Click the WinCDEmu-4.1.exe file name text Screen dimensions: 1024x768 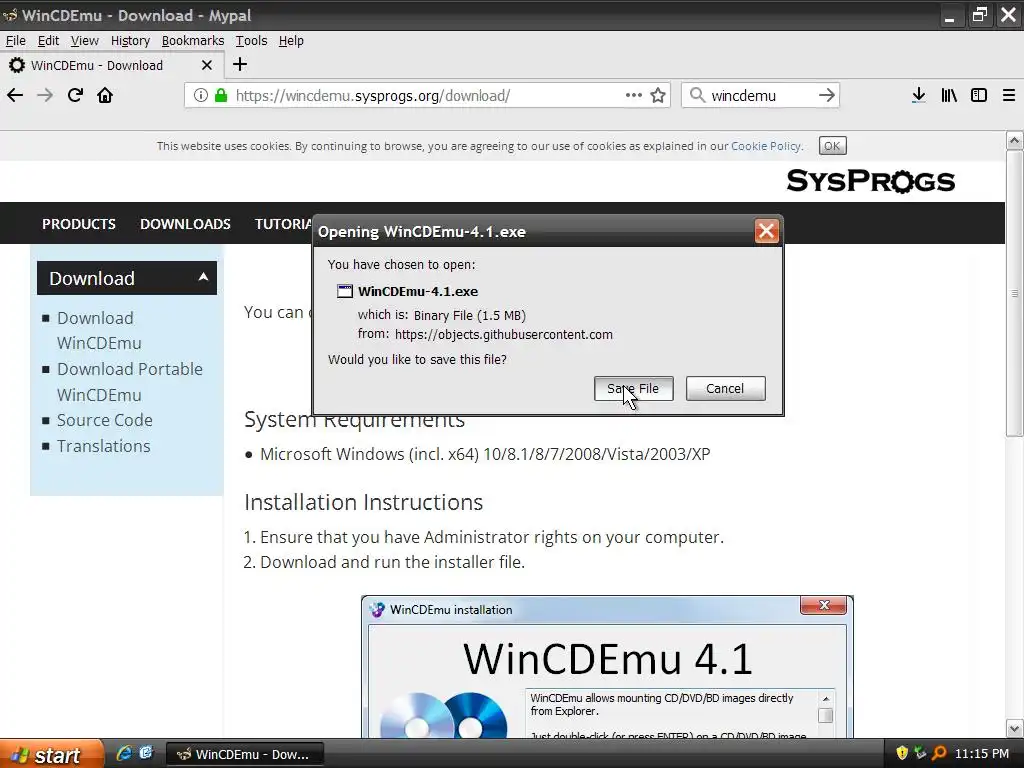tap(418, 291)
